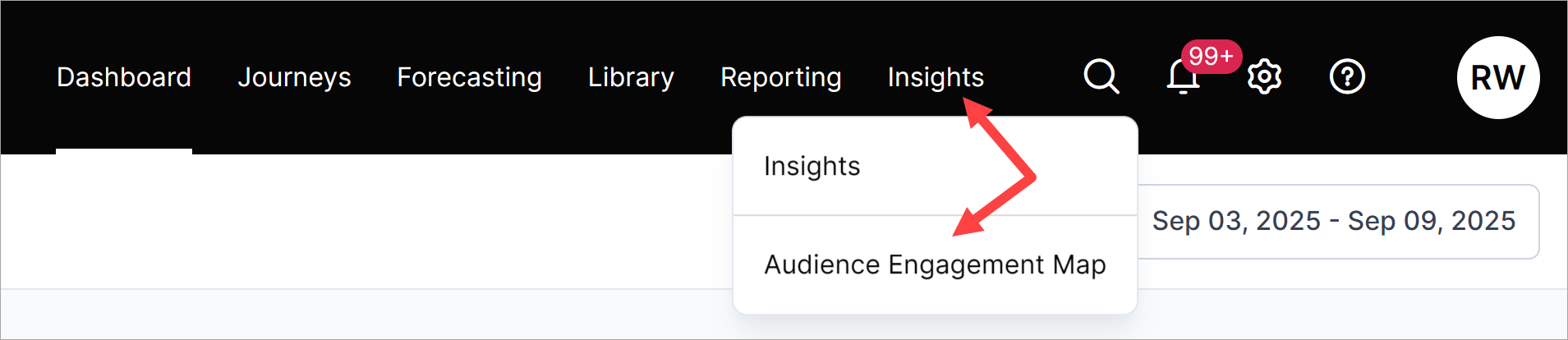Click the white underline beneath Dashboard
Viewport: 1568px width, 340px height.
tap(124, 151)
